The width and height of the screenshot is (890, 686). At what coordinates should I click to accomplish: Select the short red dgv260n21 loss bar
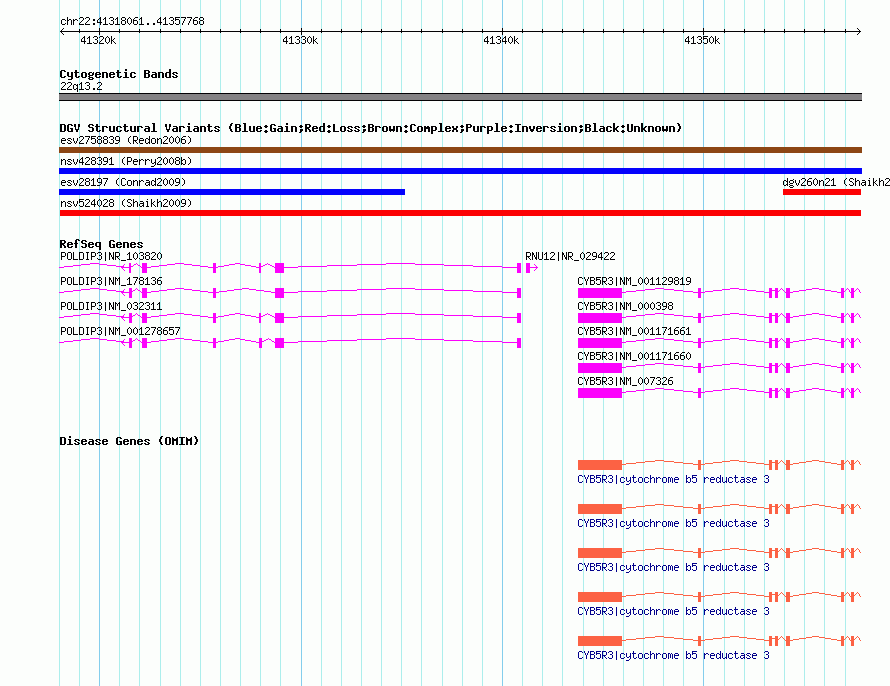coord(822,192)
